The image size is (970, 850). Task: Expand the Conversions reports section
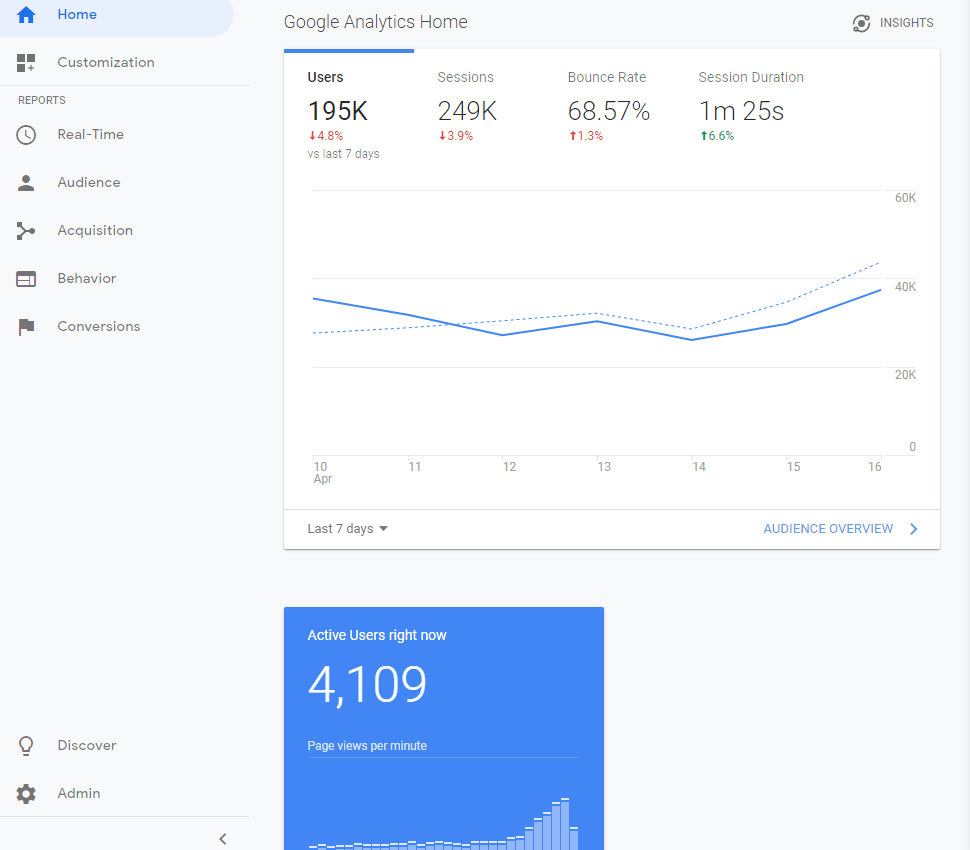click(x=124, y=327)
